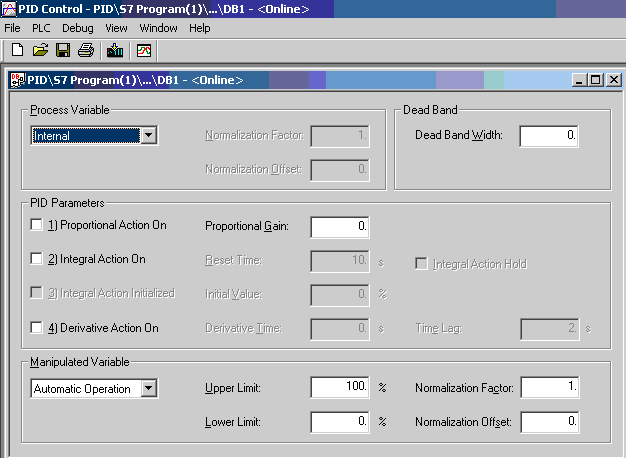The width and height of the screenshot is (626, 458).
Task: Open the PLC menu
Action: coord(41,28)
